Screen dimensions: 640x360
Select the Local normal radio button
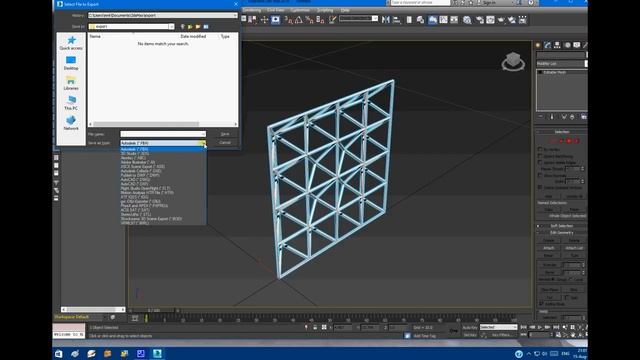point(571,279)
